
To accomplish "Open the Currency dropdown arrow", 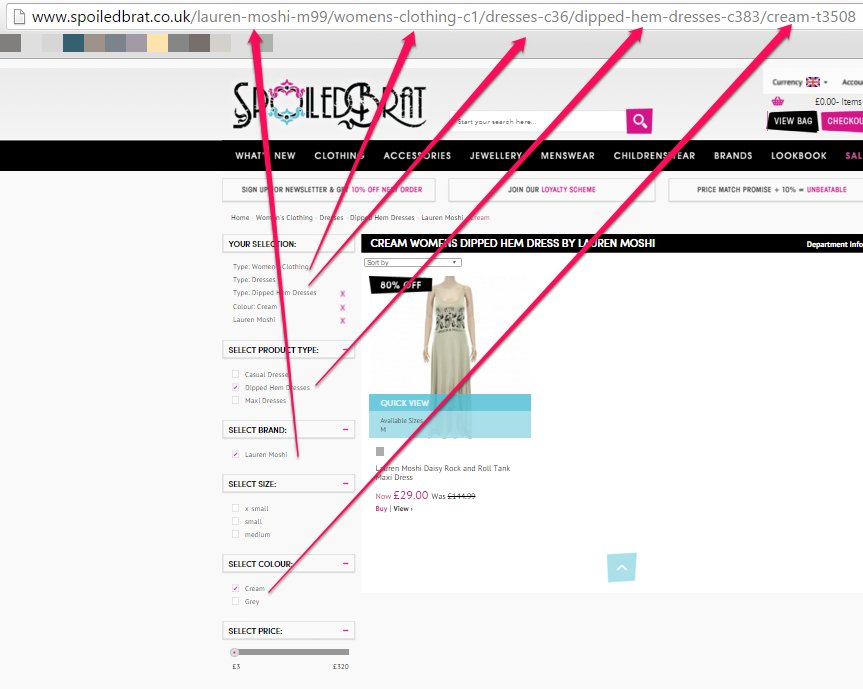I will click(826, 82).
